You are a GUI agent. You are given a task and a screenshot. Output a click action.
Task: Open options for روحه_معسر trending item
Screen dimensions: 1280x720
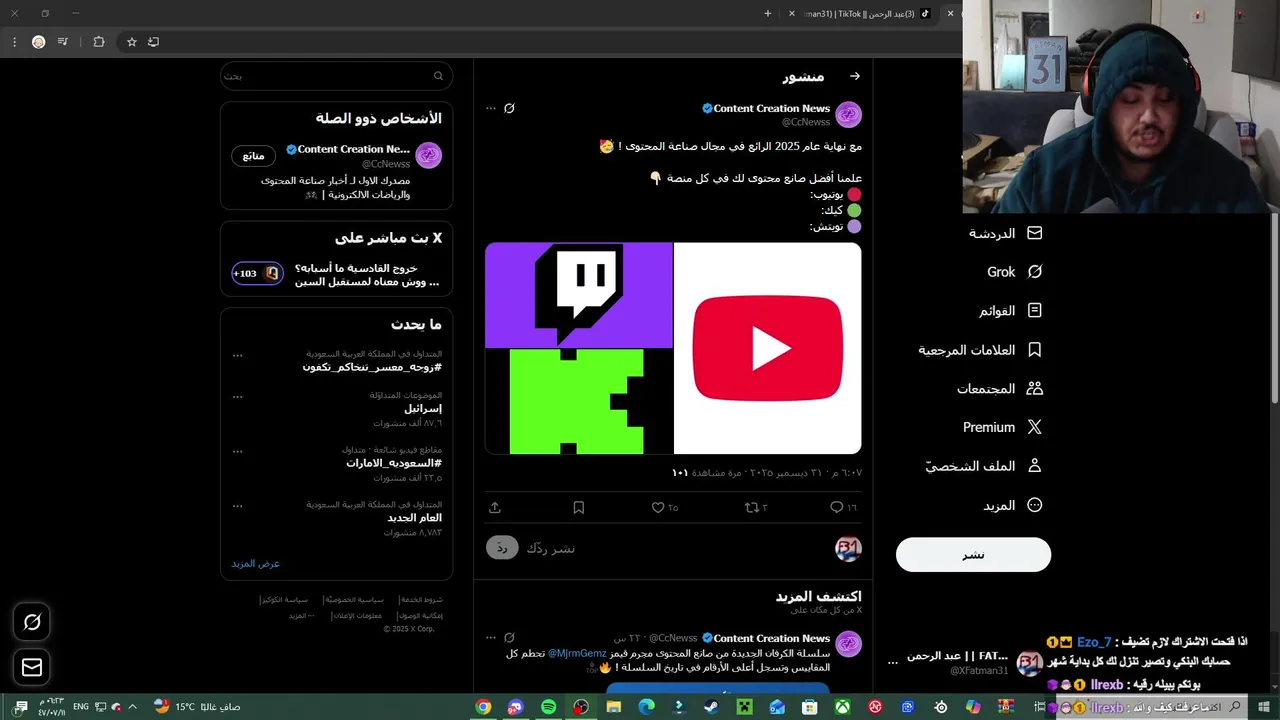[237, 355]
